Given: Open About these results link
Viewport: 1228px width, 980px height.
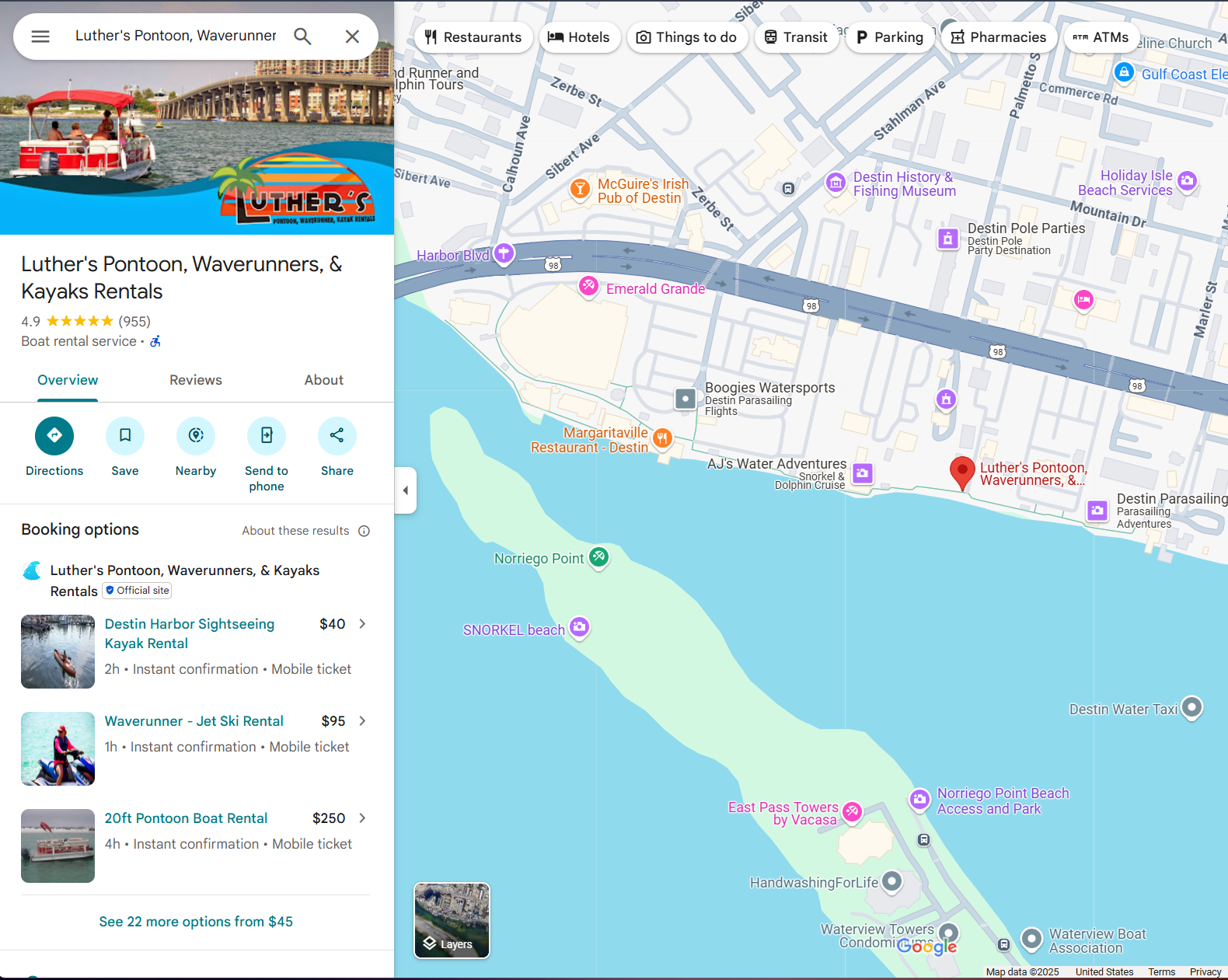Looking at the screenshot, I should pyautogui.click(x=295, y=531).
